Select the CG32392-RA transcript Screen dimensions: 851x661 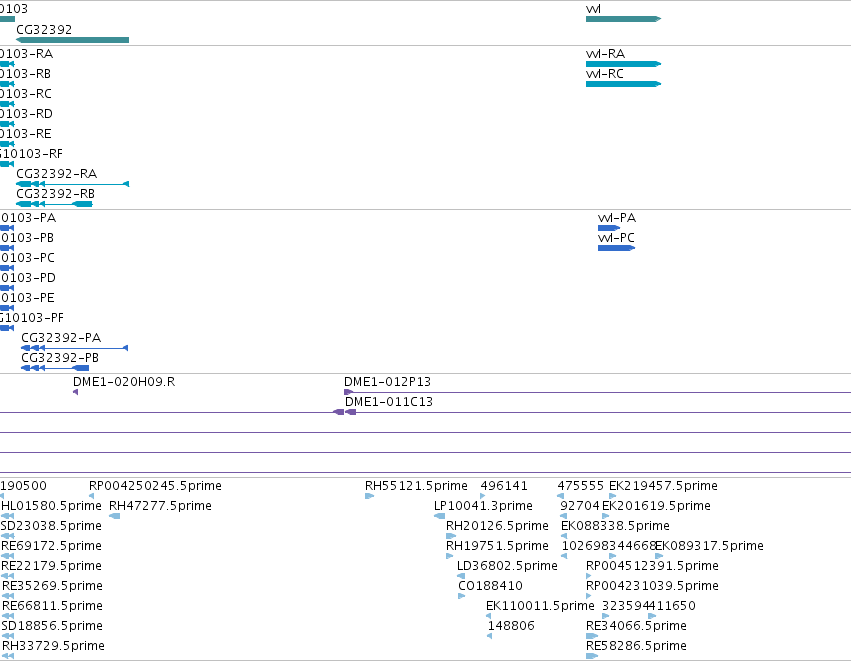pyautogui.click(x=73, y=184)
